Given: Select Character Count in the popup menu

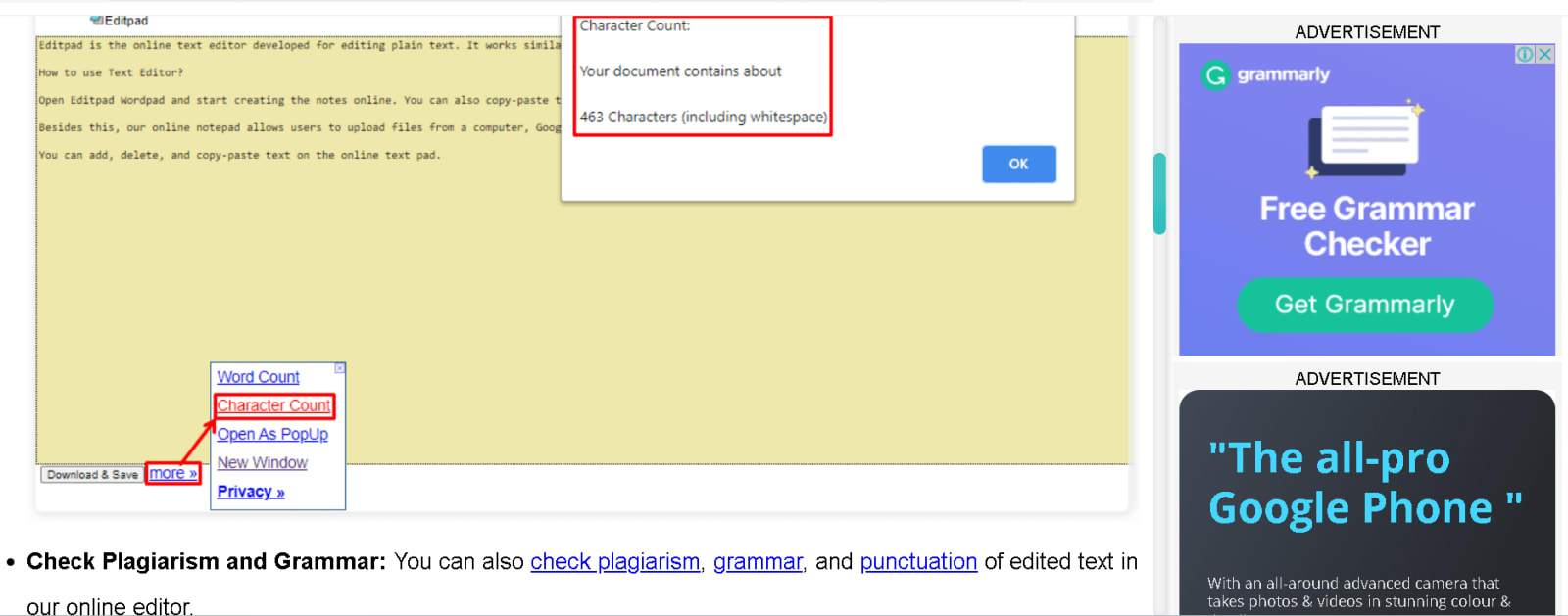Looking at the screenshot, I should [274, 405].
